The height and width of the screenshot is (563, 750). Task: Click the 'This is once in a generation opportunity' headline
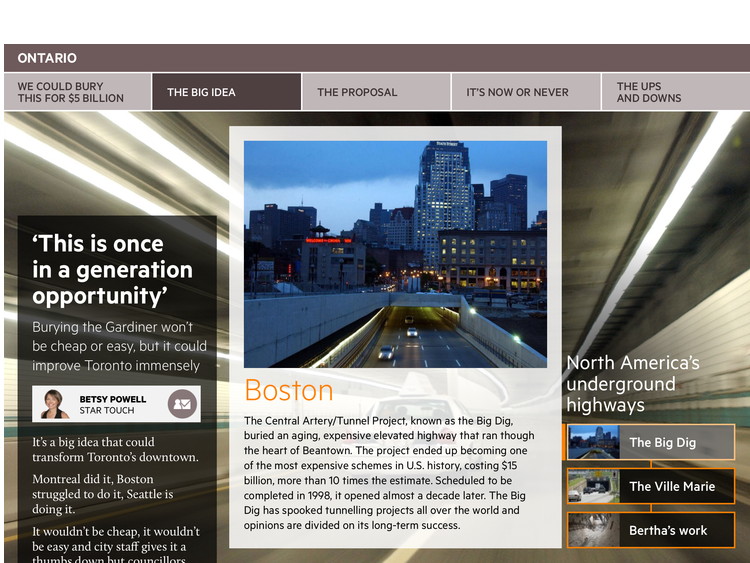coord(112,270)
